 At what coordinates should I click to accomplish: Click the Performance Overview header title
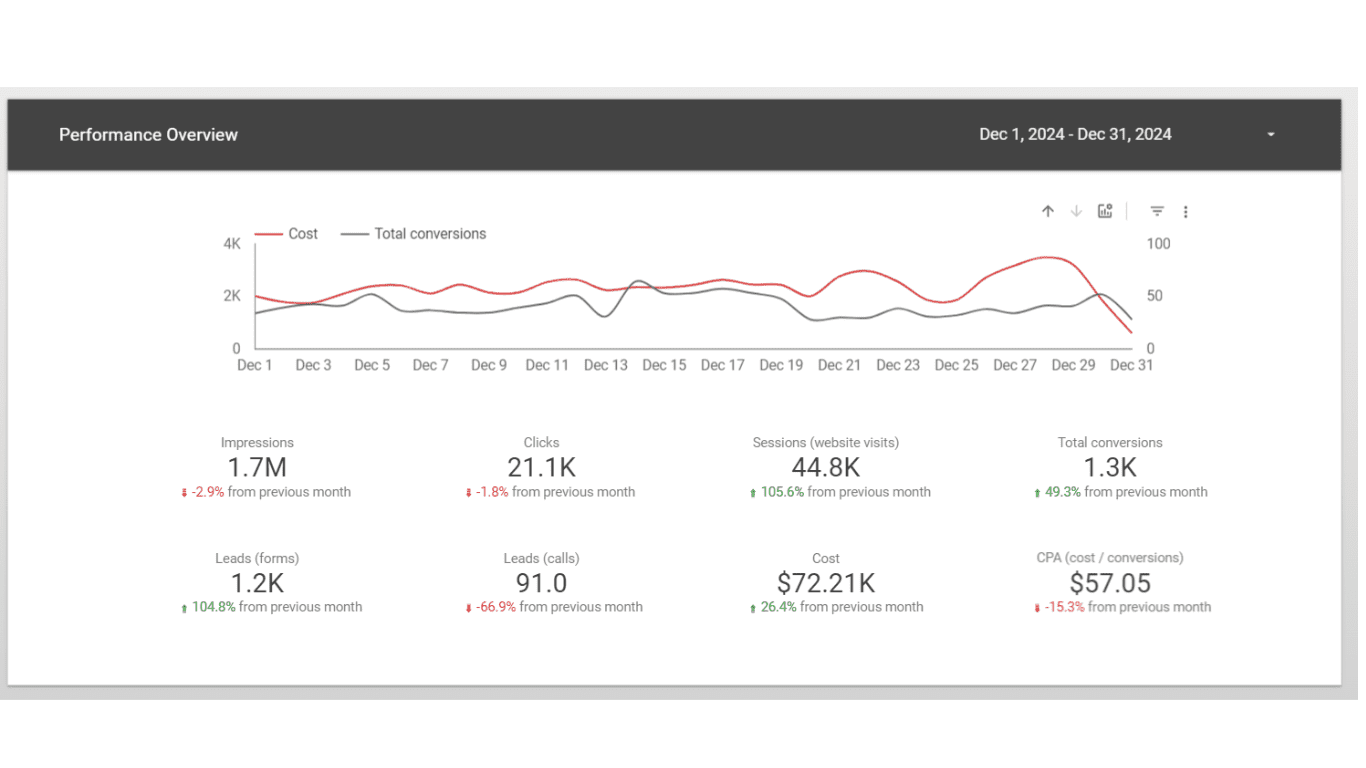pos(148,135)
